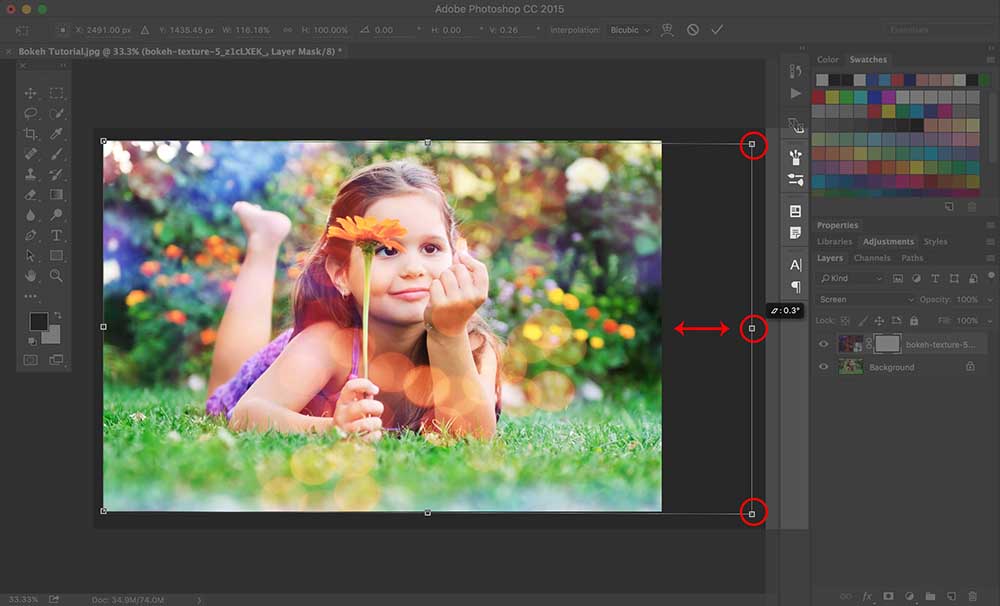Open the Character panel icon
The height and width of the screenshot is (606, 1000).
[x=795, y=265]
